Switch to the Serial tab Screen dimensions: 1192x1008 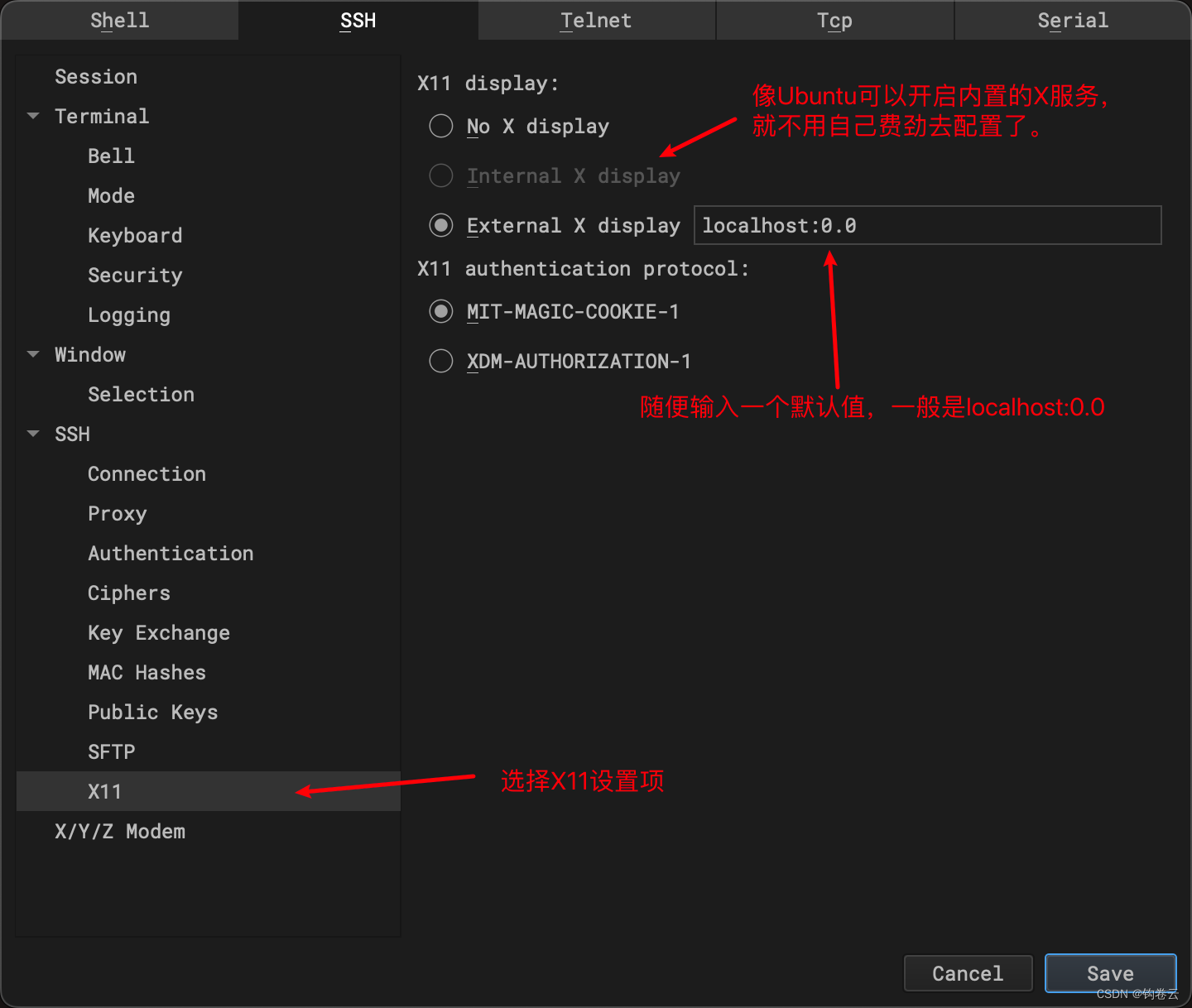[x=1072, y=21]
